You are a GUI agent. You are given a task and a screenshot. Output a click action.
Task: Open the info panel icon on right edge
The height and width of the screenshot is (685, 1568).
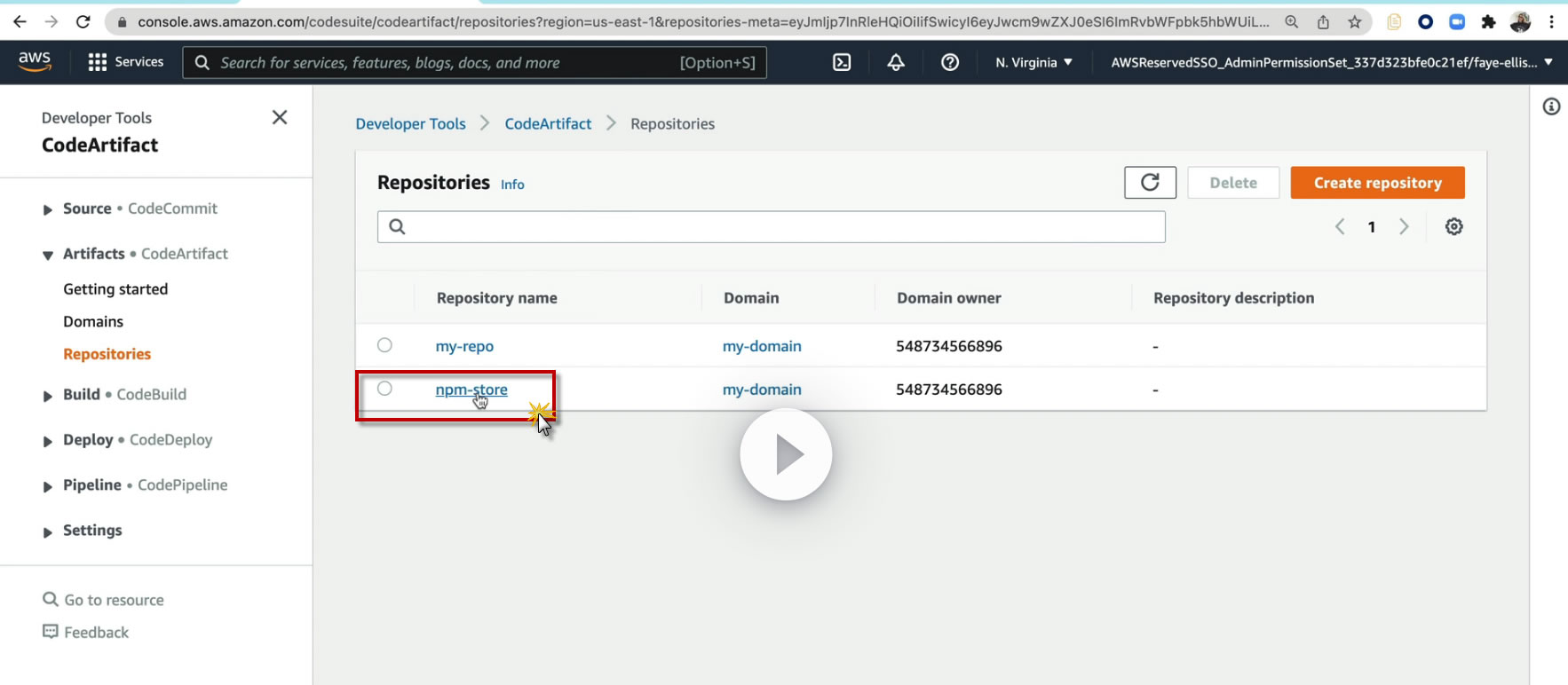(1551, 106)
